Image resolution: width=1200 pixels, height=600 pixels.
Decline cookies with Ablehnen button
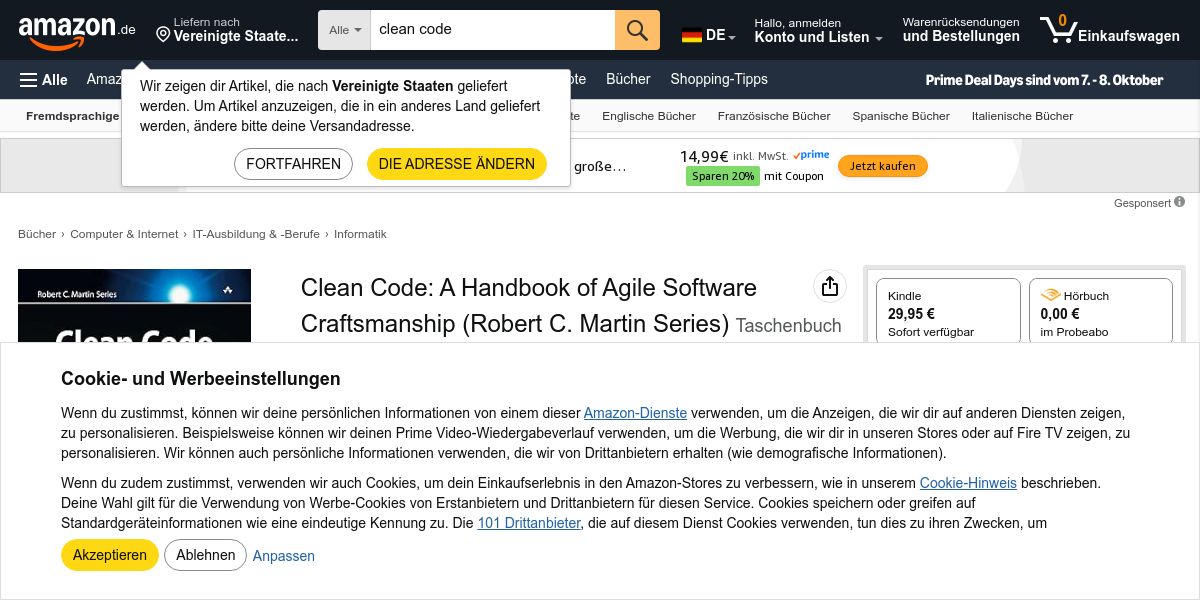click(x=206, y=555)
